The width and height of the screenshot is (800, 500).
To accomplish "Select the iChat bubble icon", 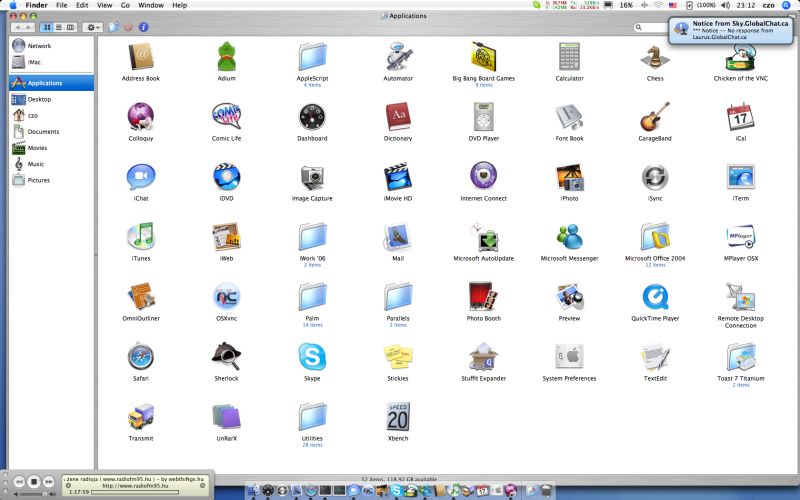I will 141,177.
